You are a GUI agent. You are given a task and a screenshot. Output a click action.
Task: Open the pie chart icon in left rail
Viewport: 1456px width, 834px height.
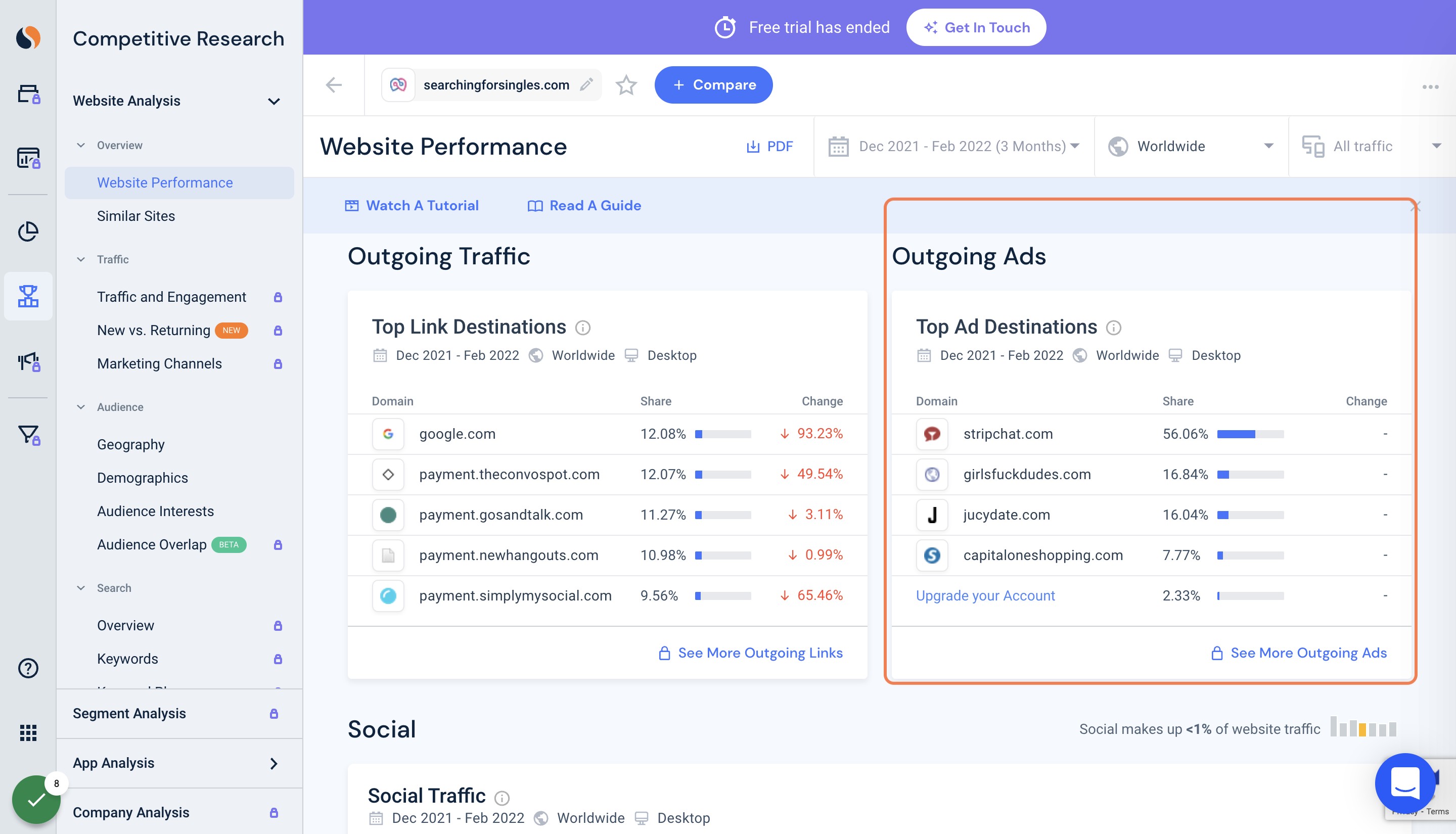click(28, 231)
